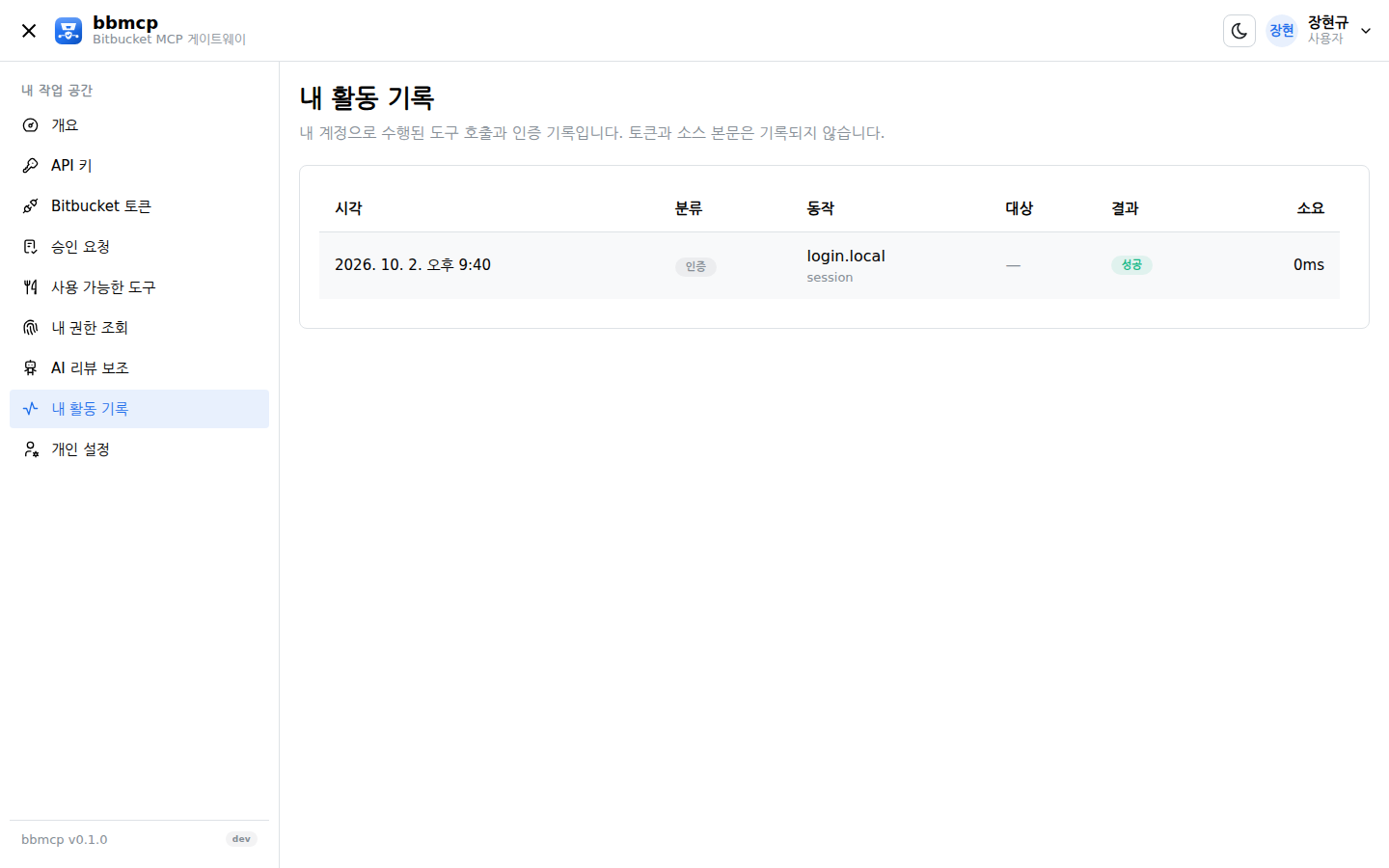Open the 개요 menu label
The width and height of the screenshot is (1389, 868).
pyautogui.click(x=65, y=125)
